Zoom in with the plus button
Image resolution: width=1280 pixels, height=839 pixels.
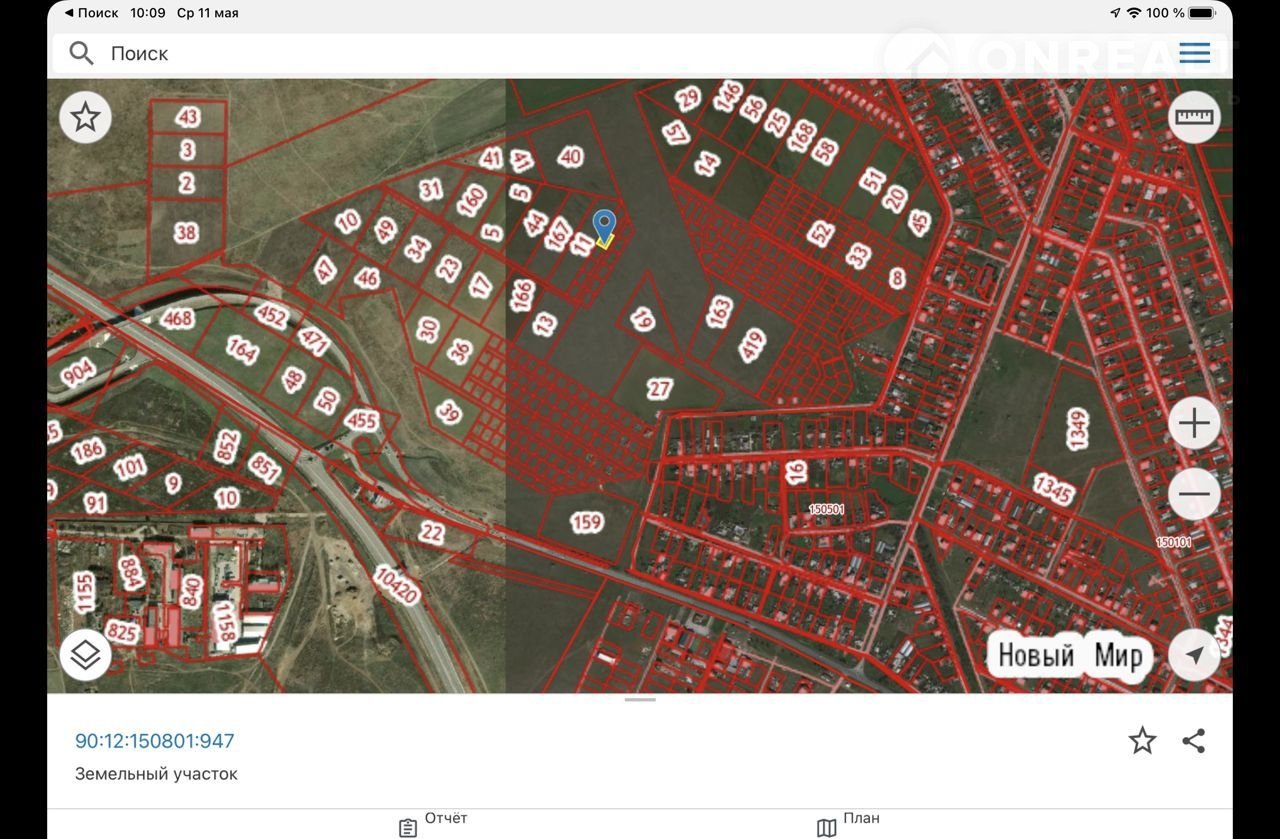[1194, 424]
